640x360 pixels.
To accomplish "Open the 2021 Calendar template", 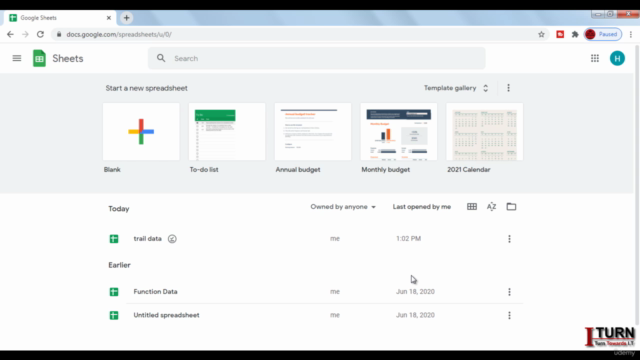I will pyautogui.click(x=484, y=131).
